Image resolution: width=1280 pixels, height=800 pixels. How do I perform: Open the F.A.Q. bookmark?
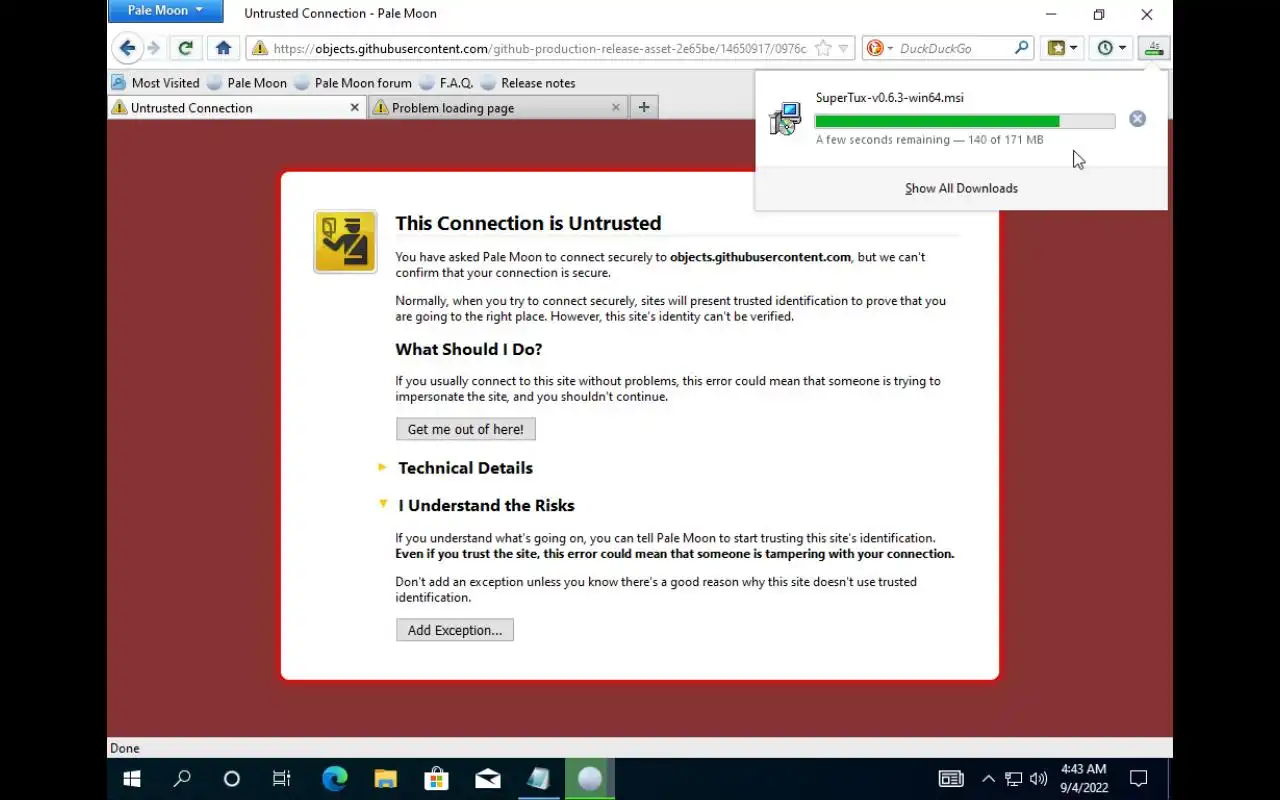tap(446, 83)
